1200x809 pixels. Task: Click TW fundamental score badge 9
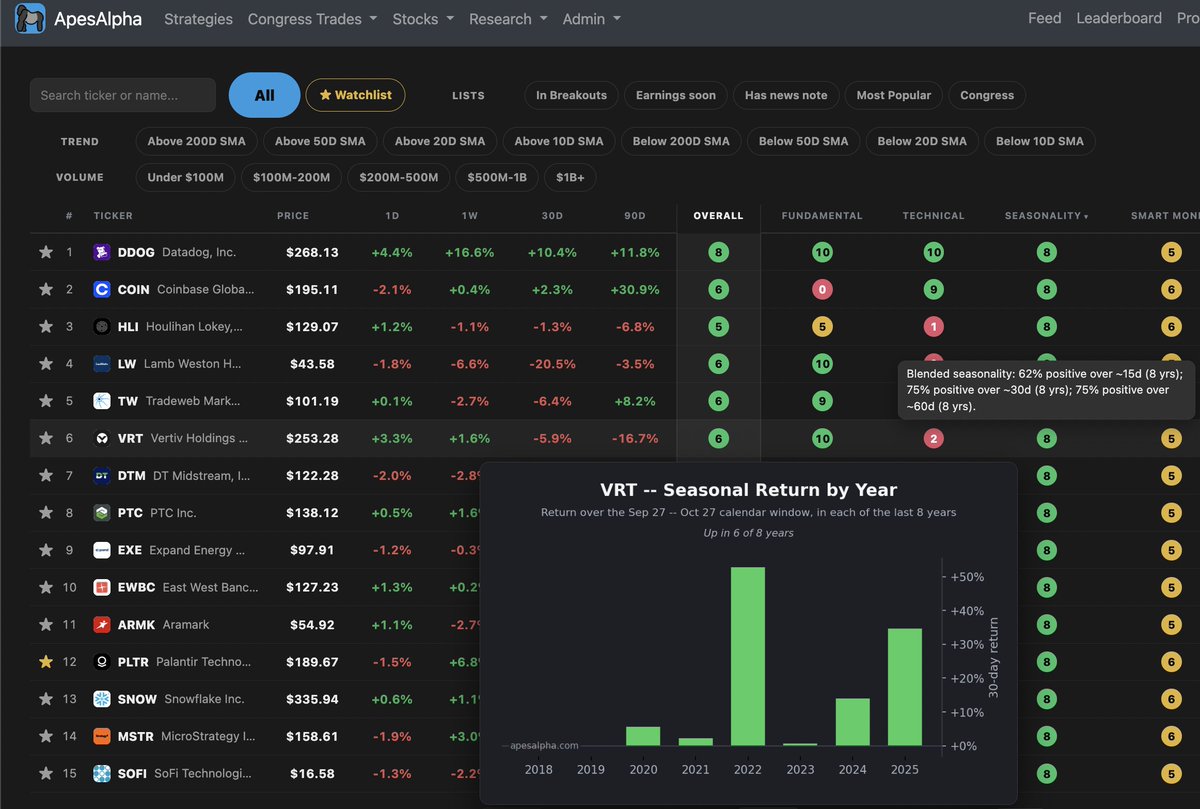(821, 401)
